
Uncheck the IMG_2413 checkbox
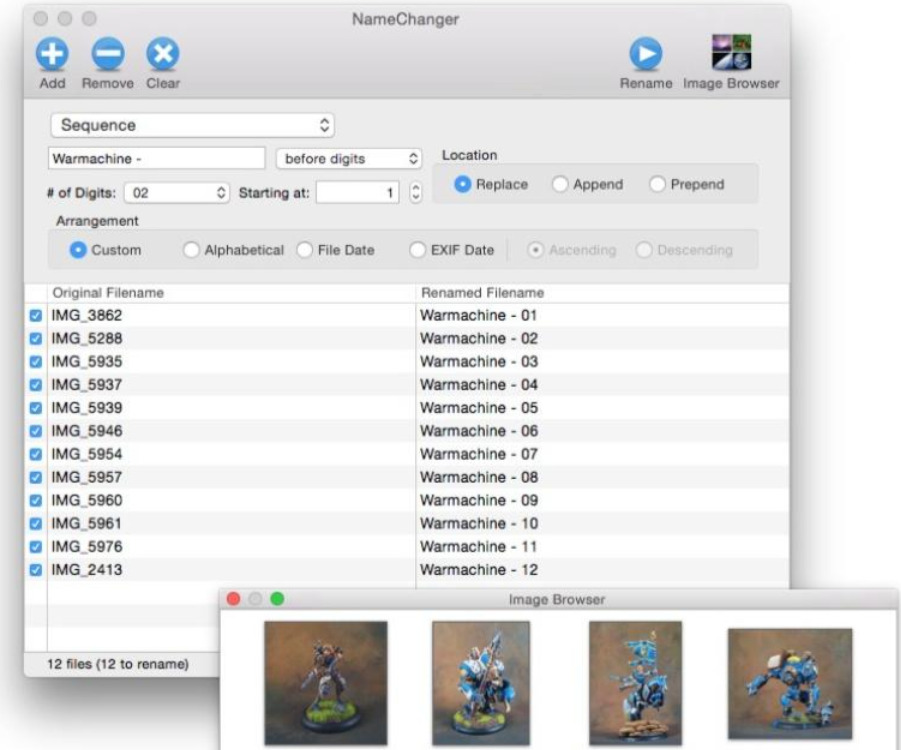[x=36, y=570]
